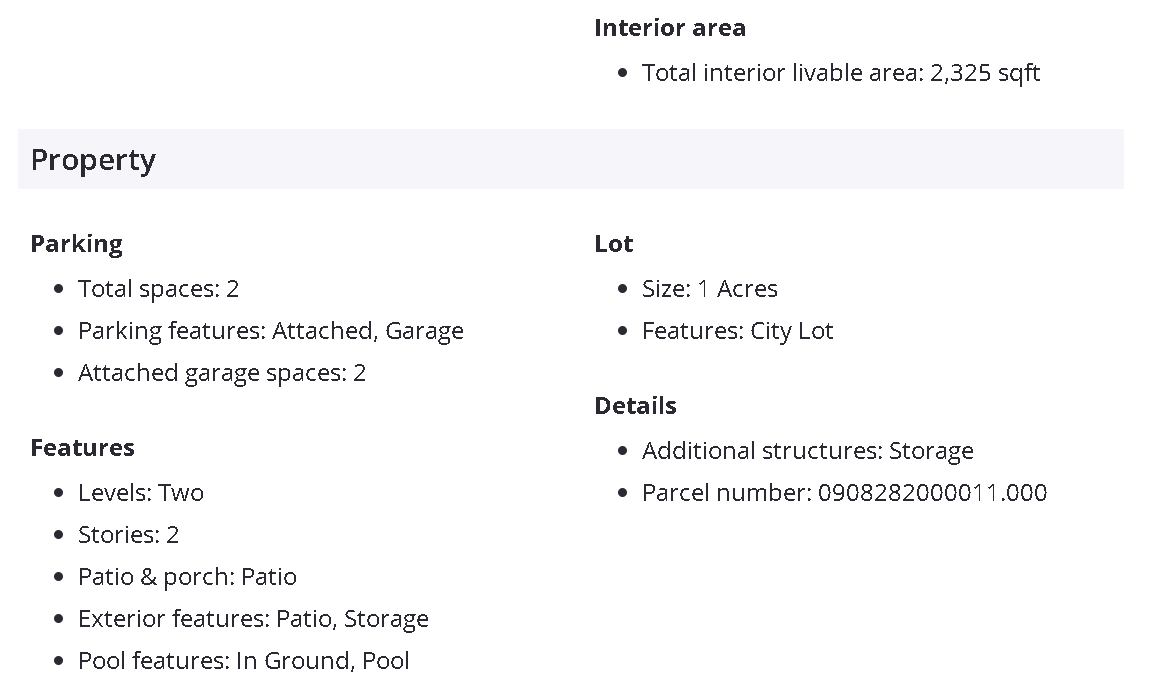The image size is (1168, 676).
Task: Click the 'Stories: 2' item
Action: point(128,535)
